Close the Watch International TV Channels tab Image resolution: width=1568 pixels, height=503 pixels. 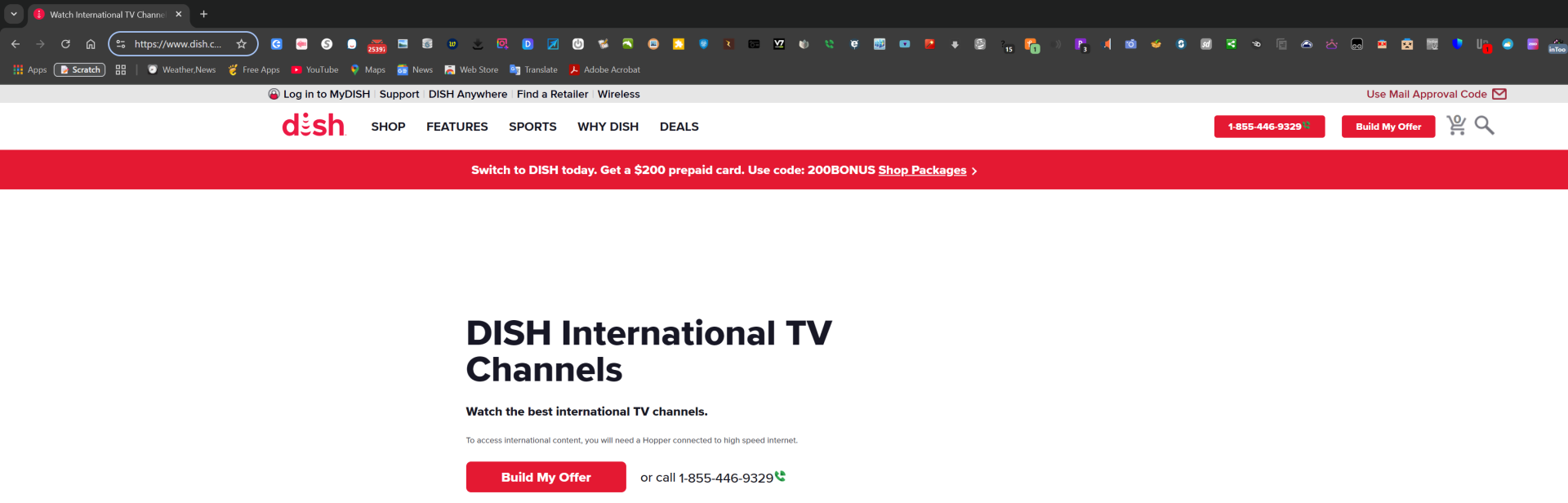(179, 14)
